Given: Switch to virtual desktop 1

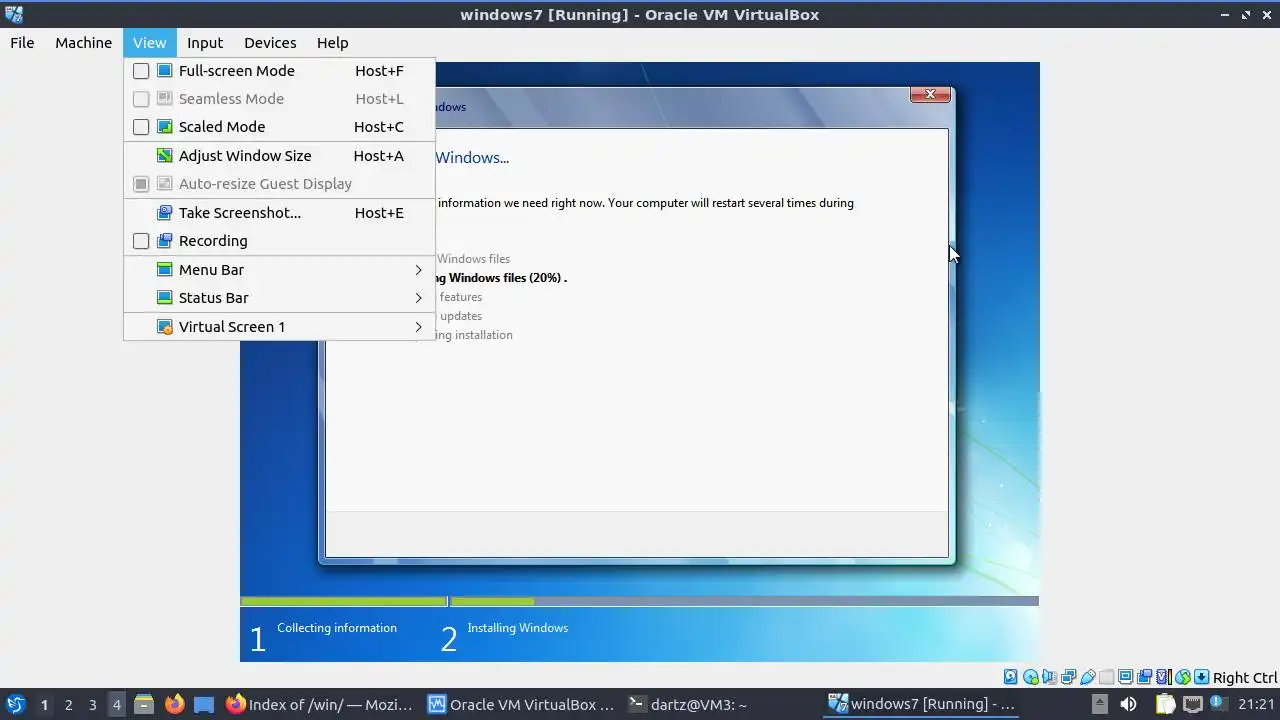Looking at the screenshot, I should 44,705.
